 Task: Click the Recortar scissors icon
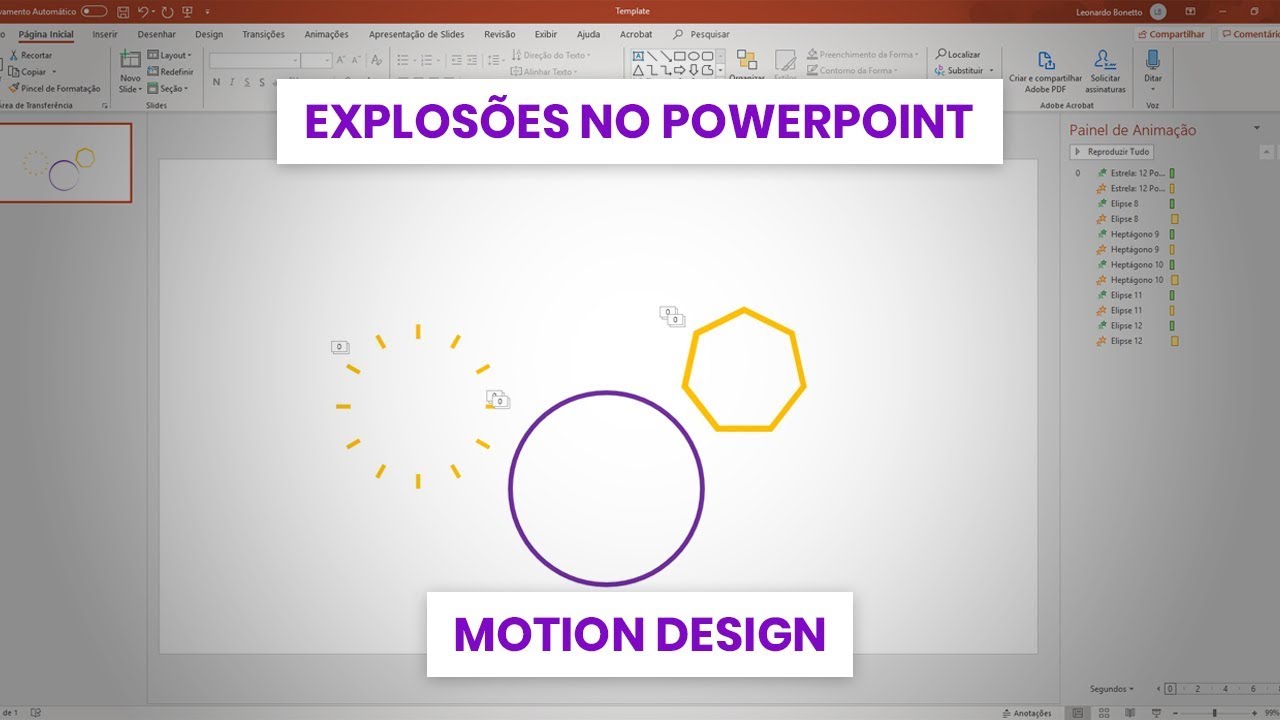[x=13, y=55]
